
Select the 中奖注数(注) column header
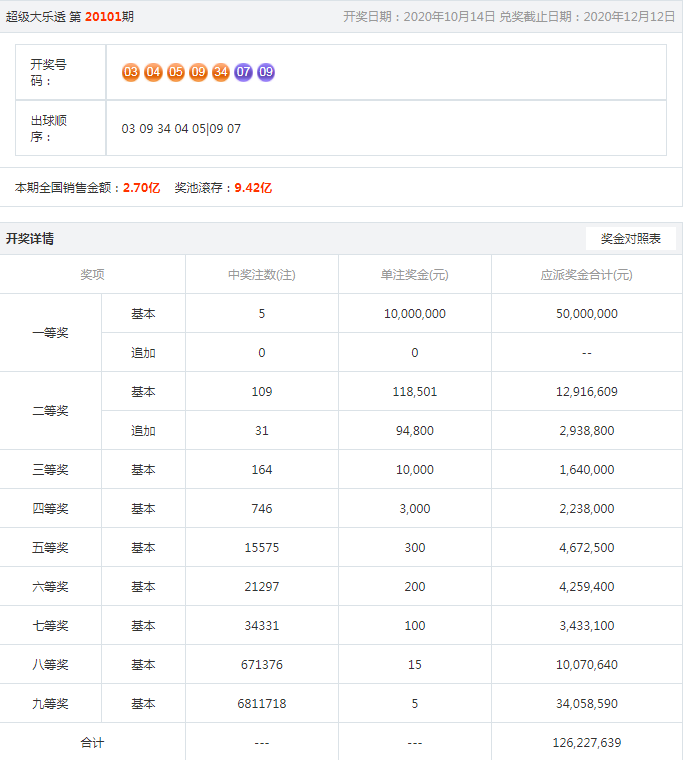261,275
